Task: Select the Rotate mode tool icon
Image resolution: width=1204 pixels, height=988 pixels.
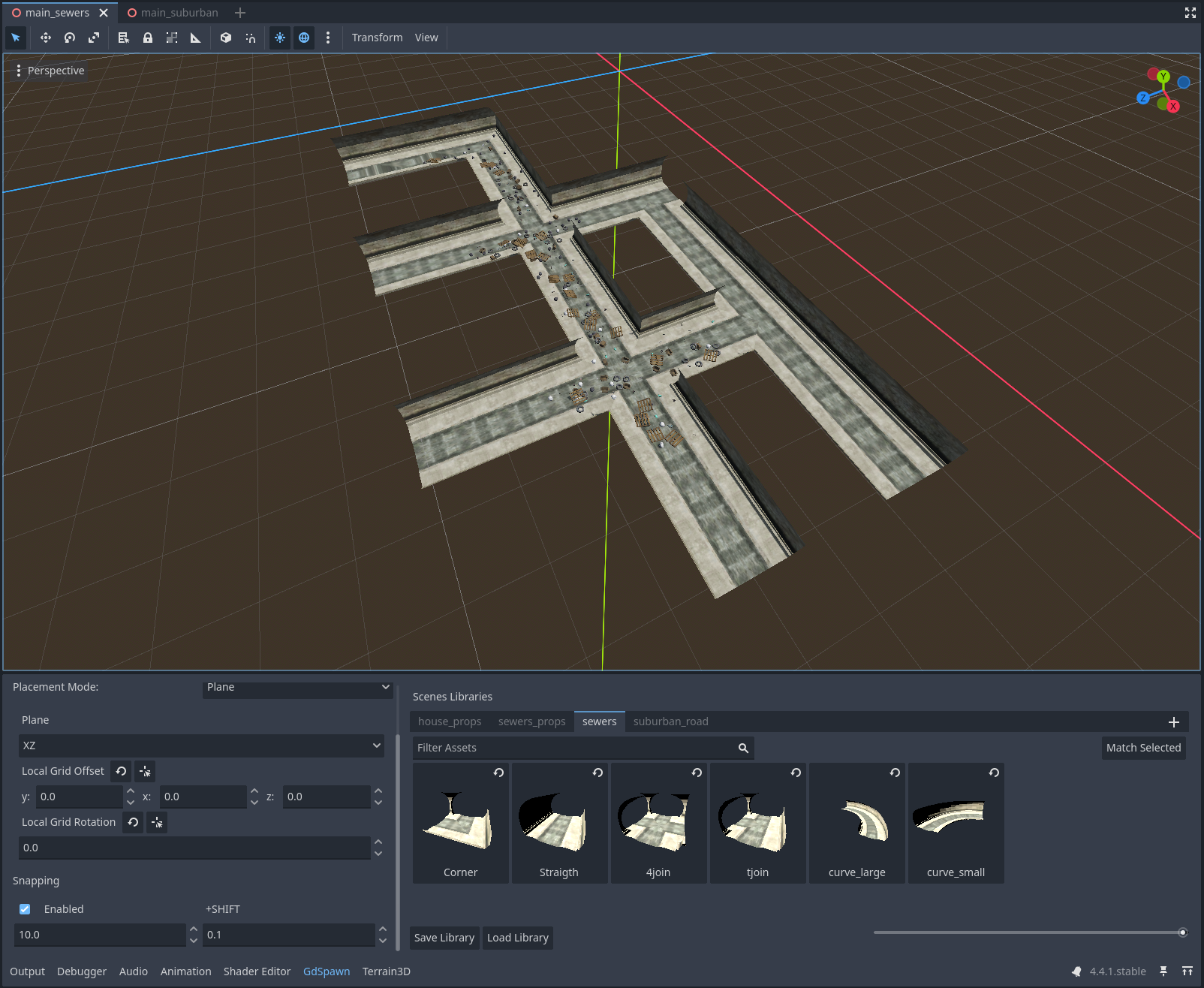Action: pyautogui.click(x=70, y=38)
